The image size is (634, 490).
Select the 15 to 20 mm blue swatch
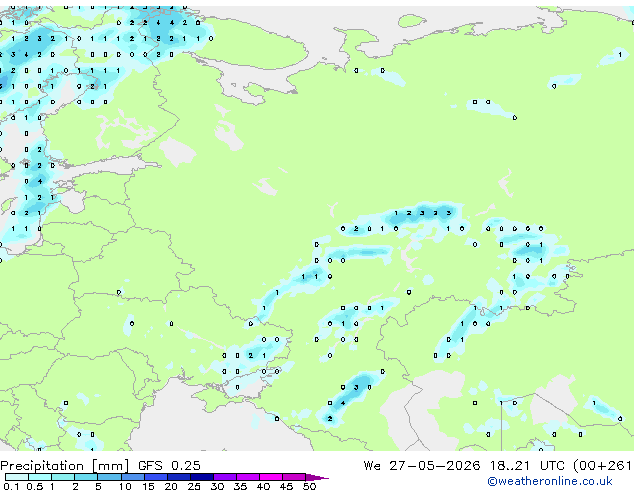[156, 477]
